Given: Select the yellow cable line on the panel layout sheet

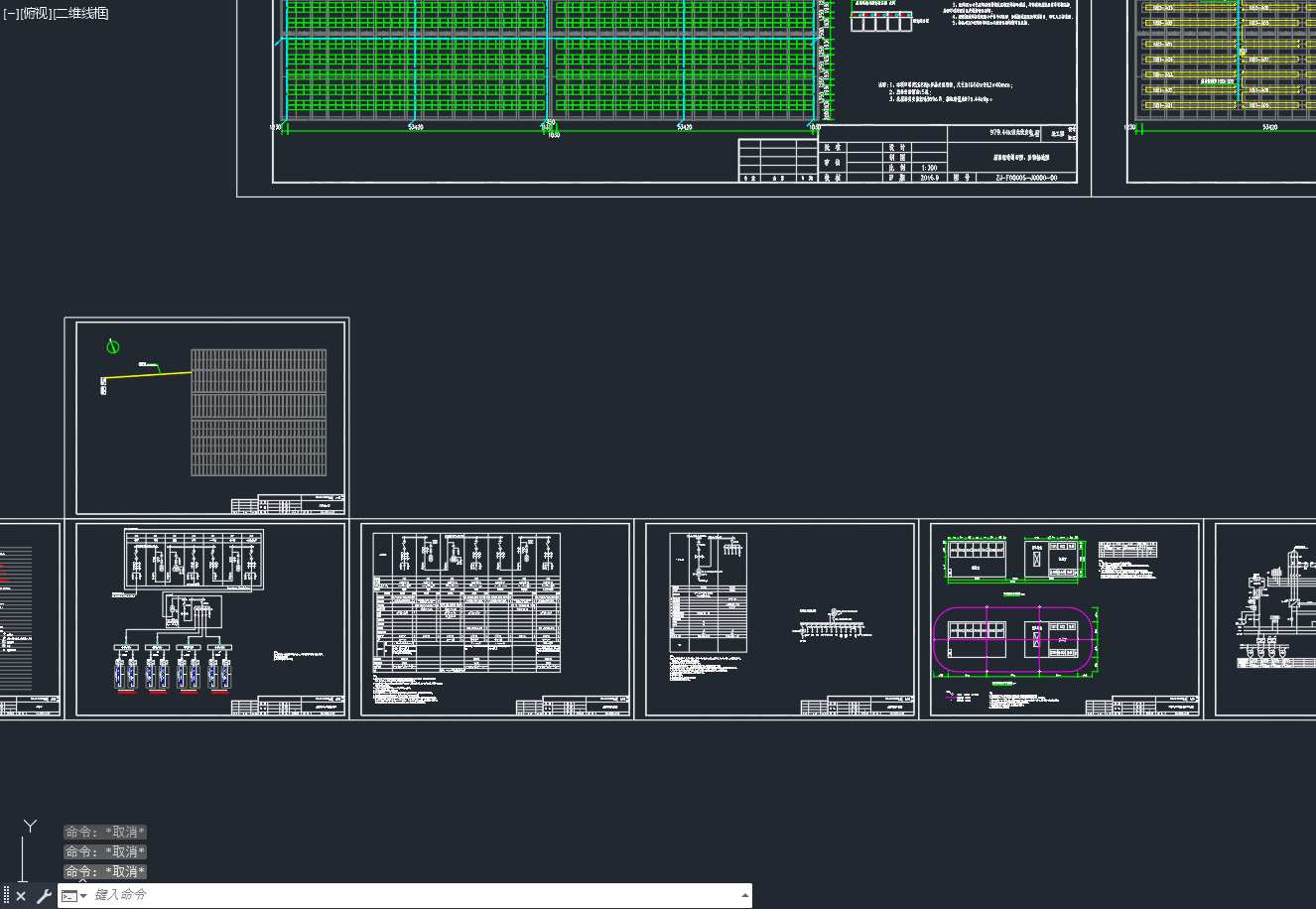Looking at the screenshot, I should (x=149, y=375).
